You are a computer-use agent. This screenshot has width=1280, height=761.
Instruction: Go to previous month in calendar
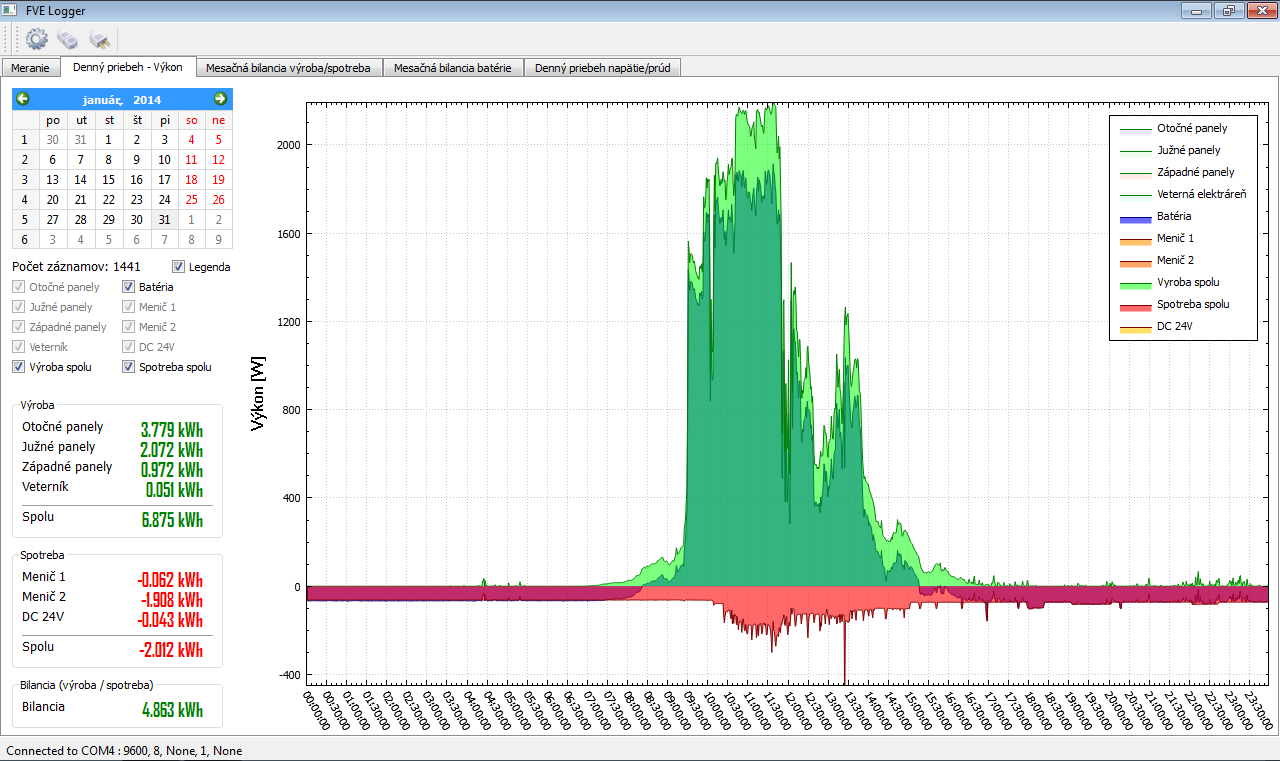(x=23, y=99)
